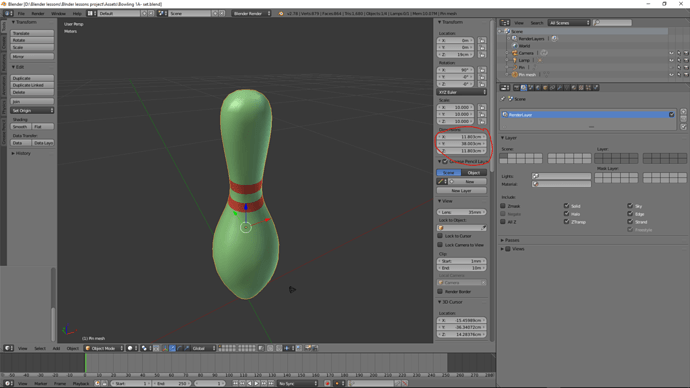The image size is (690, 388).
Task: Open the File menu
Action: pos(21,14)
